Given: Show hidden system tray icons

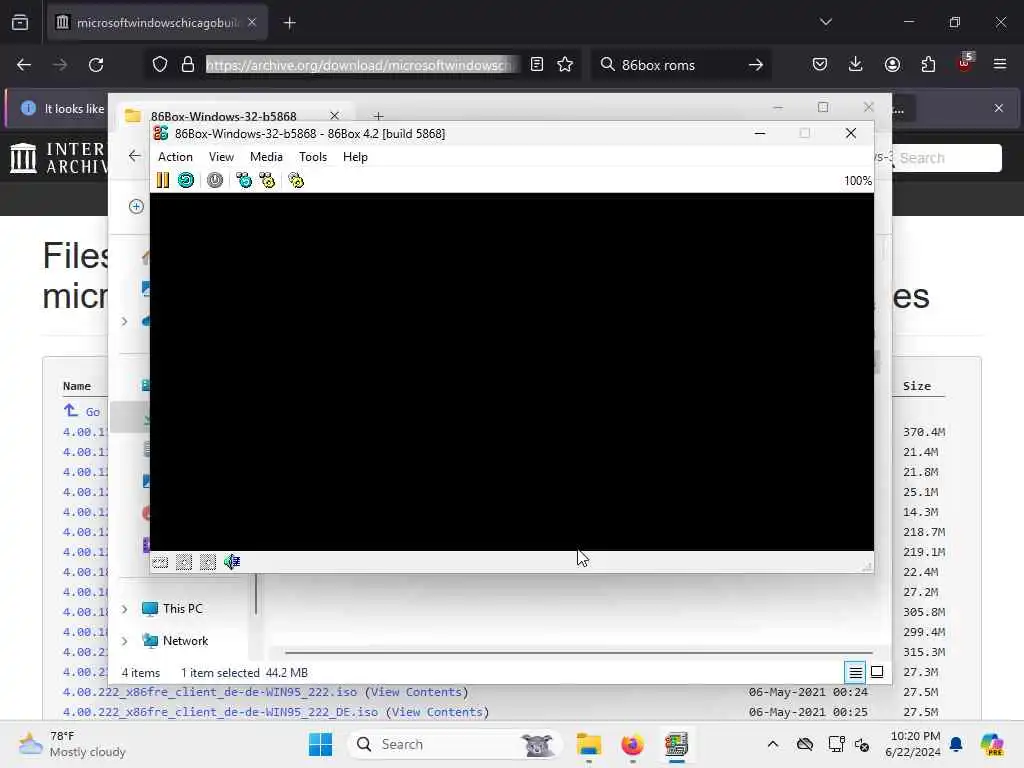Looking at the screenshot, I should point(773,744).
